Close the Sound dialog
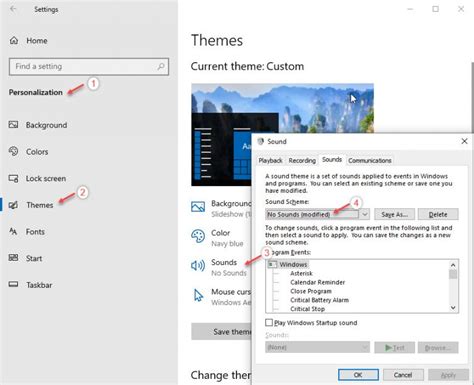 tap(464, 141)
